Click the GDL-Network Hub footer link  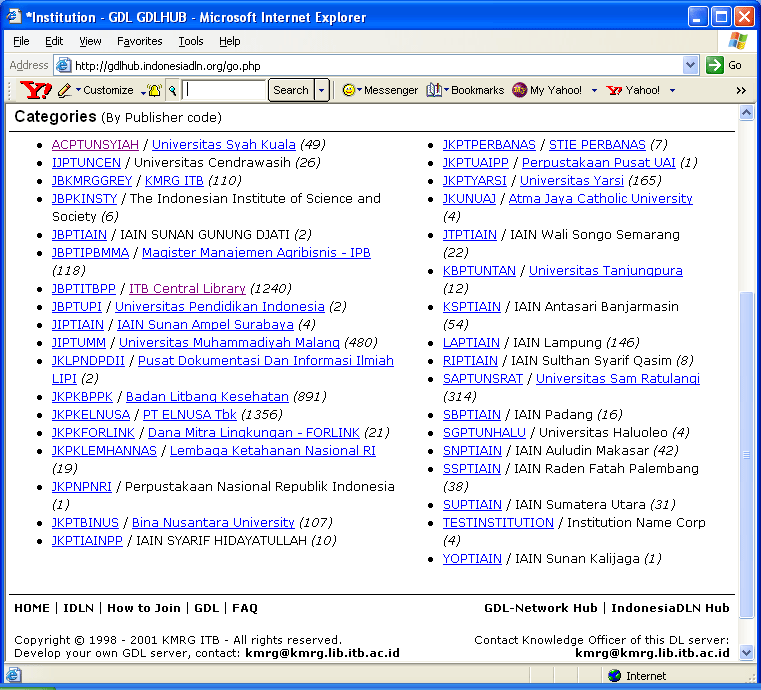click(x=541, y=608)
